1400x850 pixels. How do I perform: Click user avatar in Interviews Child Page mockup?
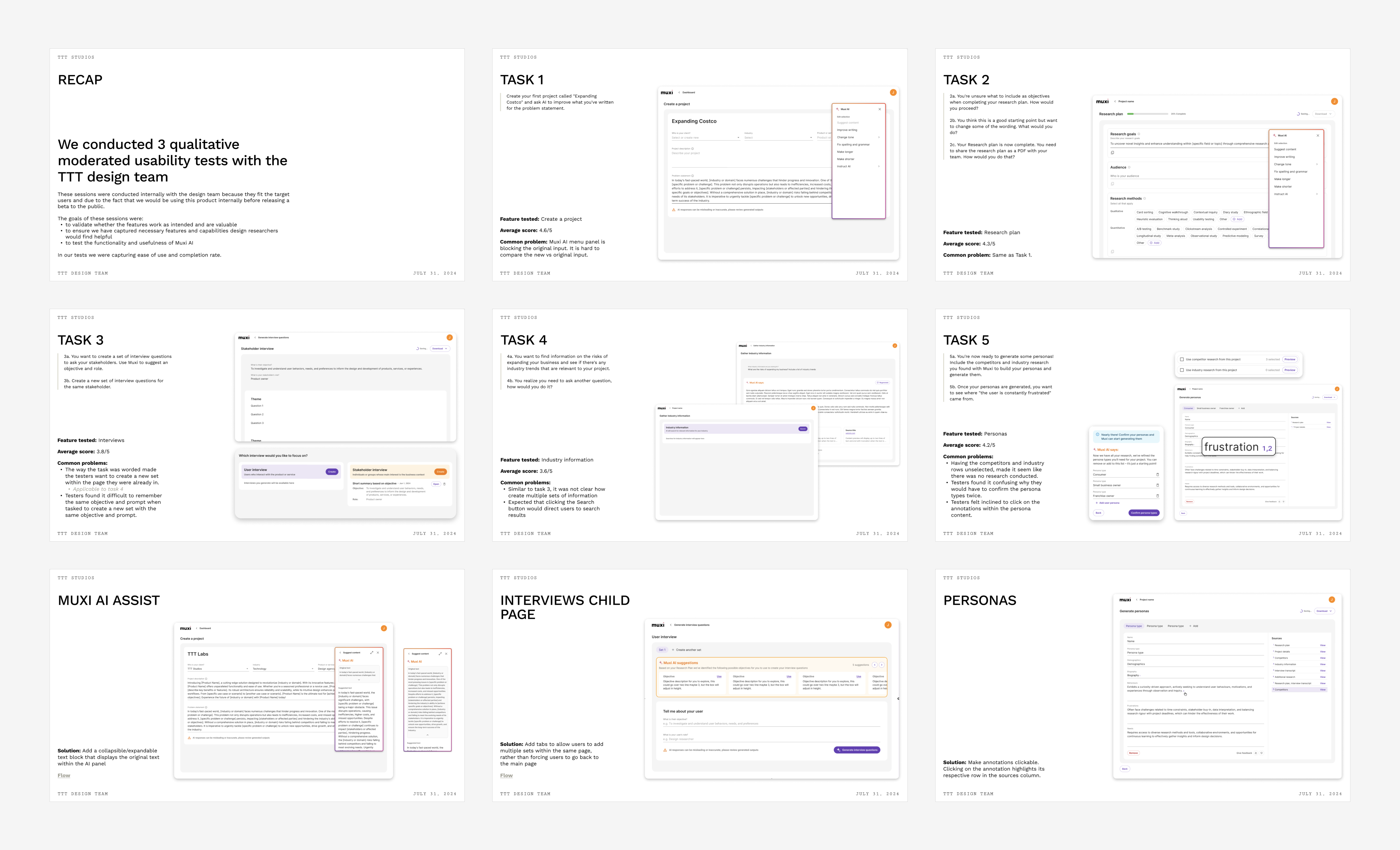[x=887, y=625]
